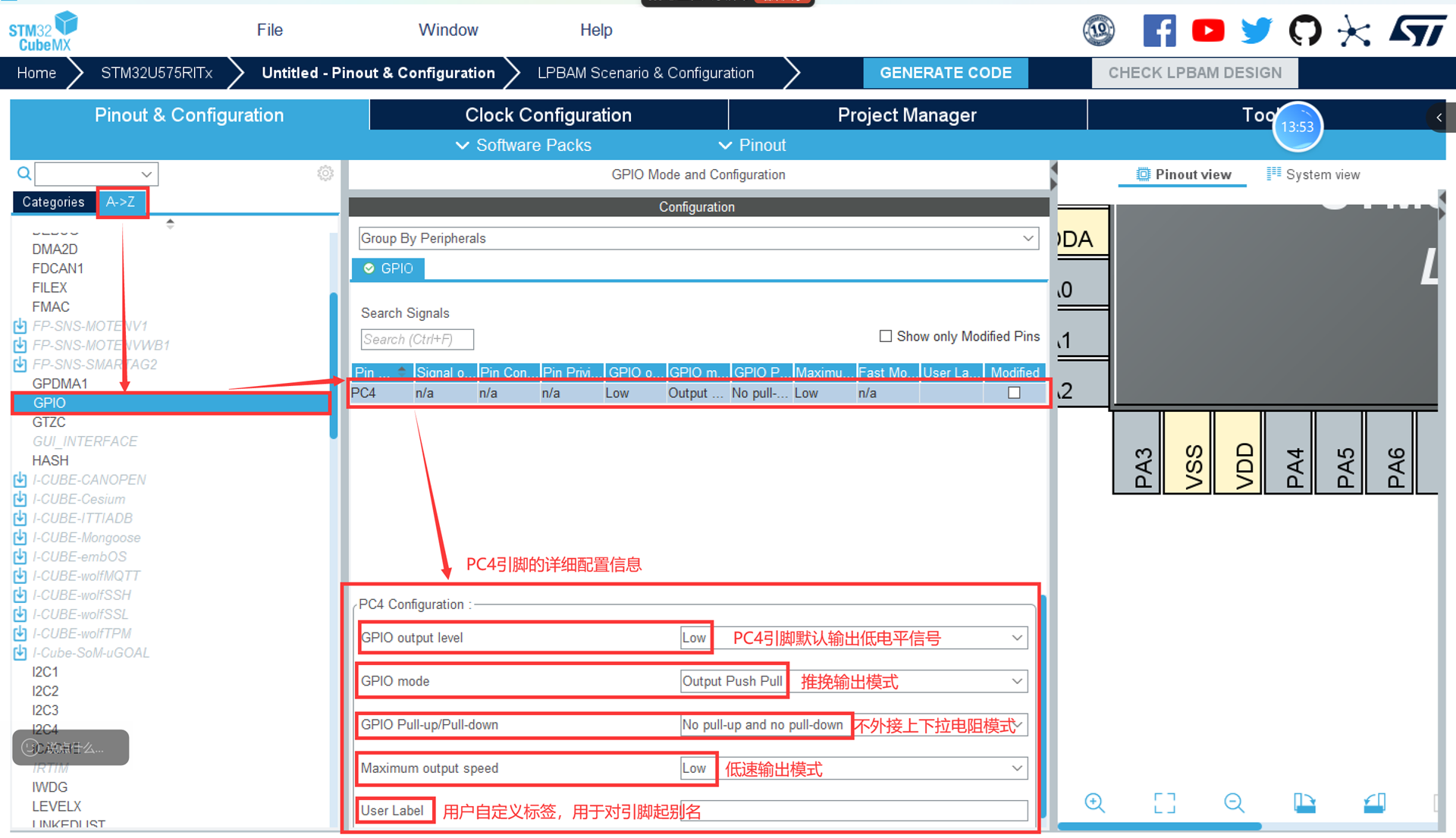Screen dimensions: 1456x838
Task: Open the Group By Peripherals dropdown
Action: coord(698,238)
